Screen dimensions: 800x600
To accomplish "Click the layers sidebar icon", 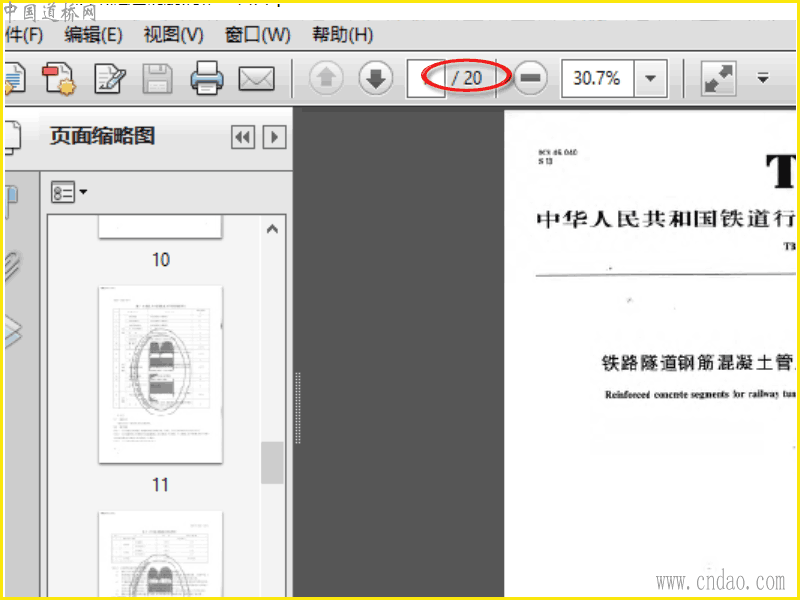I will tap(13, 333).
